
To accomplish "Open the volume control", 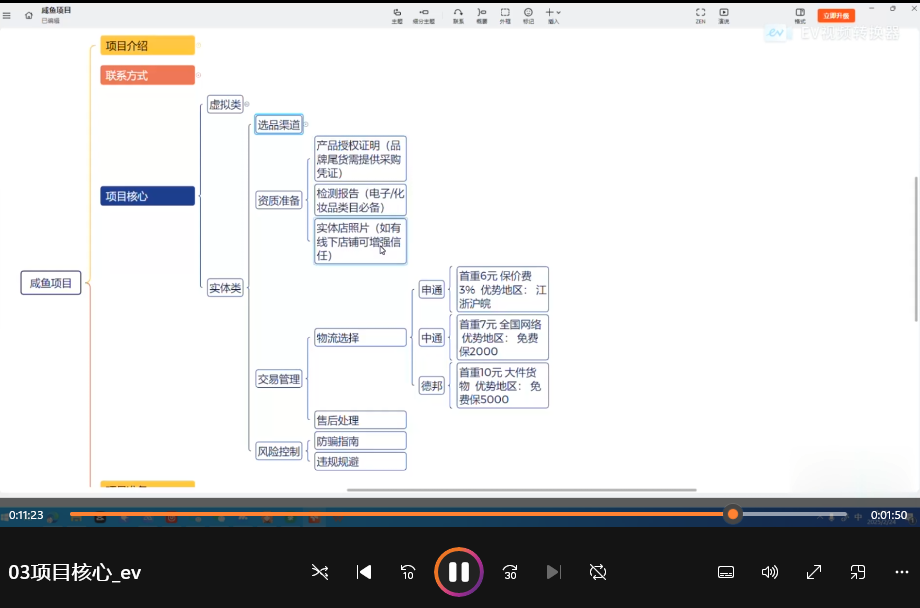I will pos(769,572).
